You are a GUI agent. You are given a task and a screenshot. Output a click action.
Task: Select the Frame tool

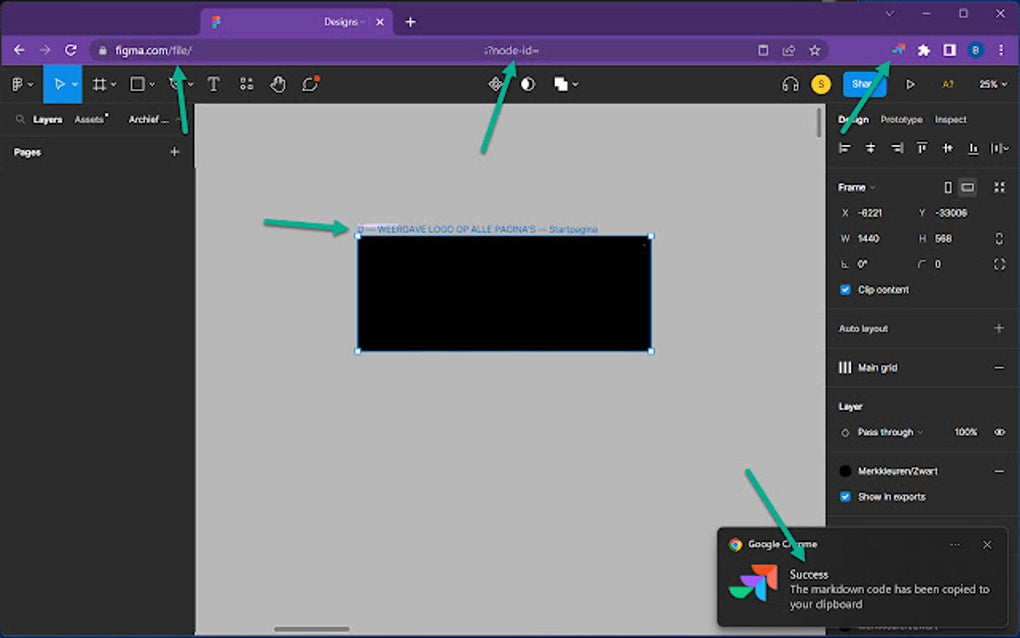pyautogui.click(x=100, y=84)
